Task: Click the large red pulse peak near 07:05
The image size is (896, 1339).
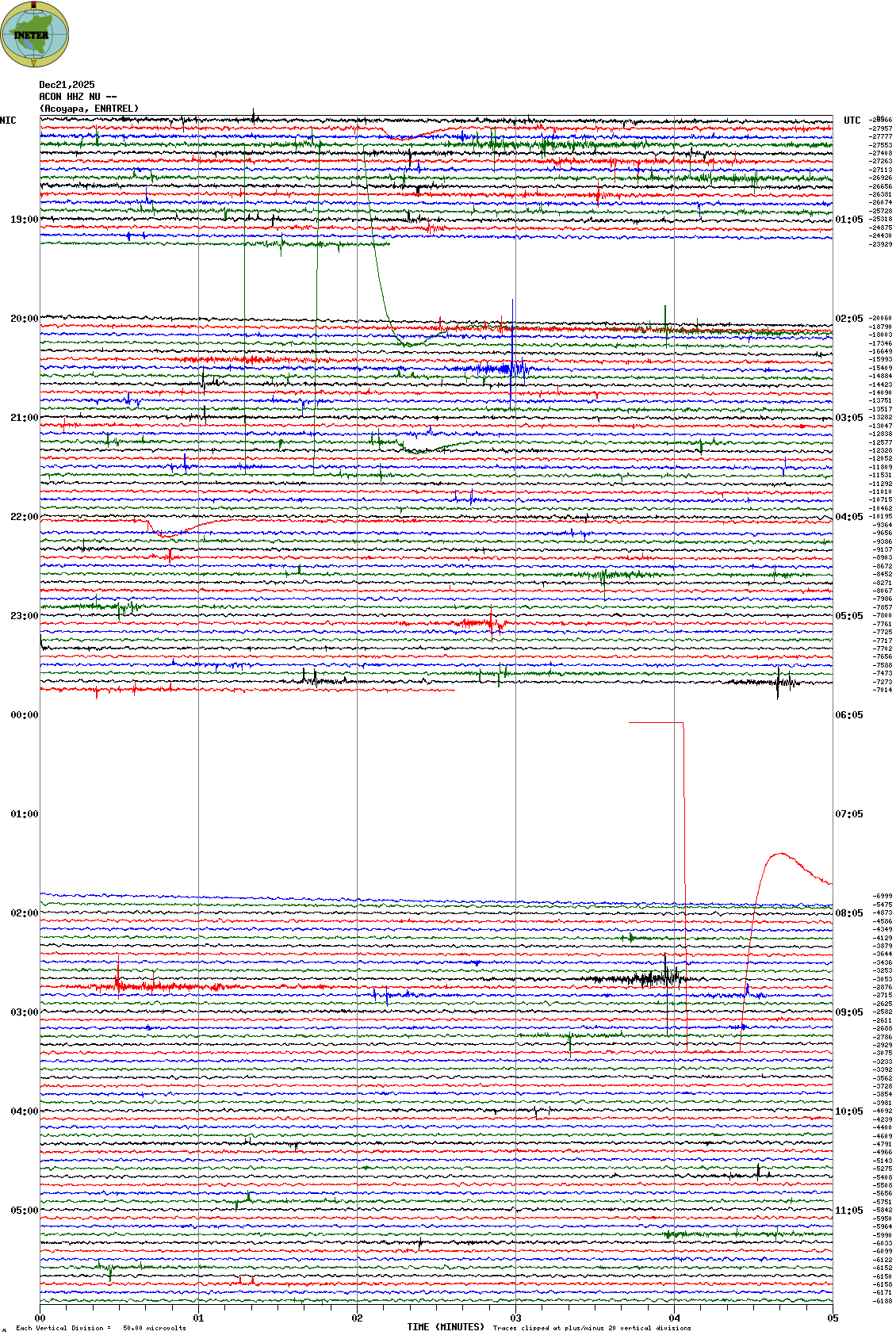Action: tap(781, 854)
